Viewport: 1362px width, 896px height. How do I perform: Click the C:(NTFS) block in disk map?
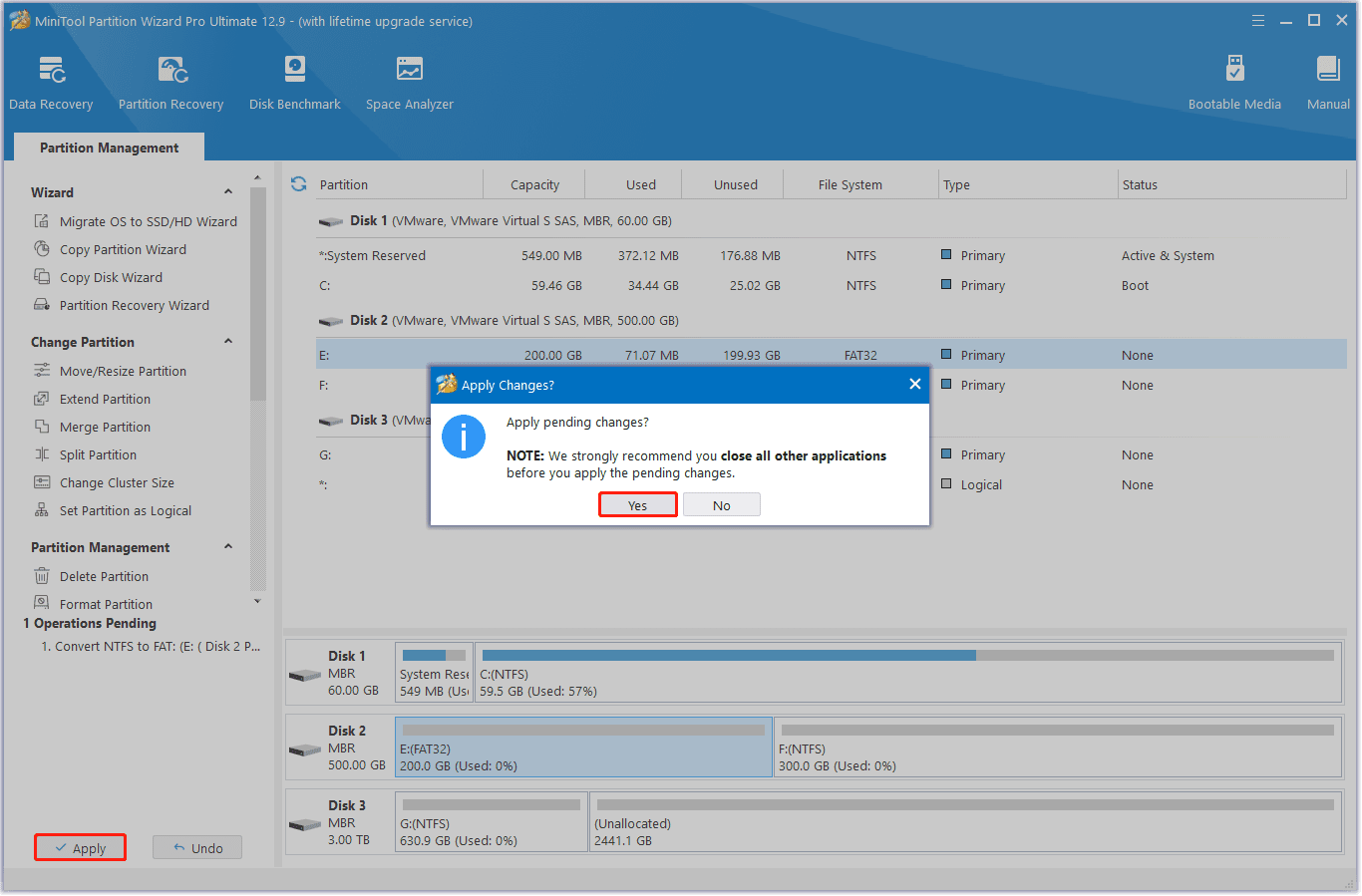click(907, 673)
